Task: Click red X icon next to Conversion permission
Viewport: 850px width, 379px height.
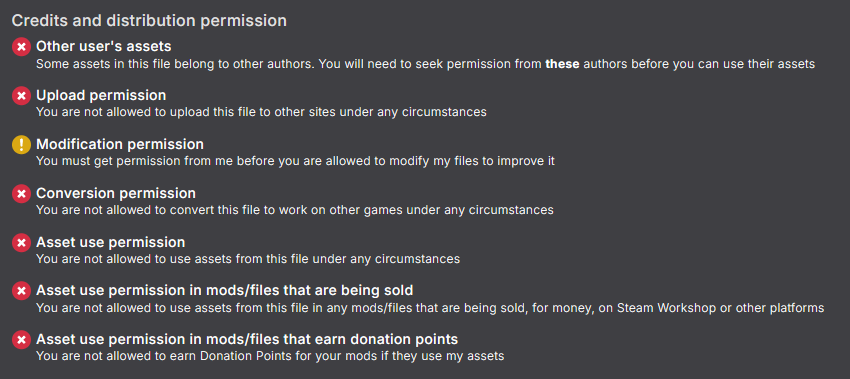Action: [x=21, y=194]
